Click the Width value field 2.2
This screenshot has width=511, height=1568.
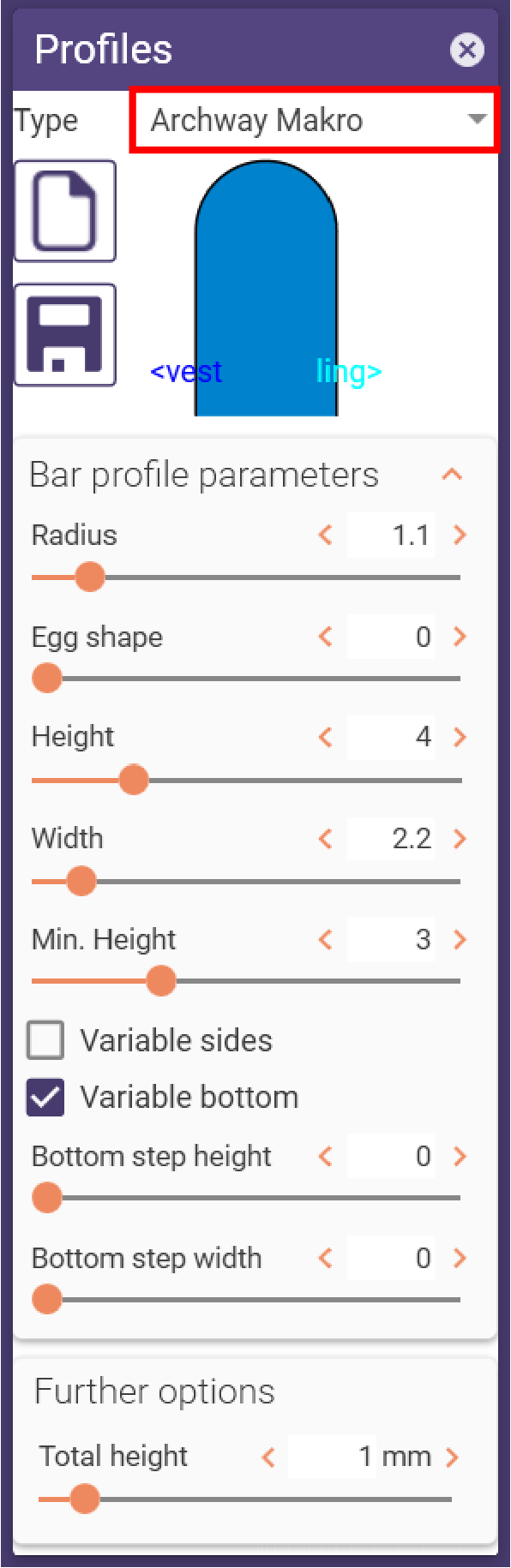tap(391, 839)
